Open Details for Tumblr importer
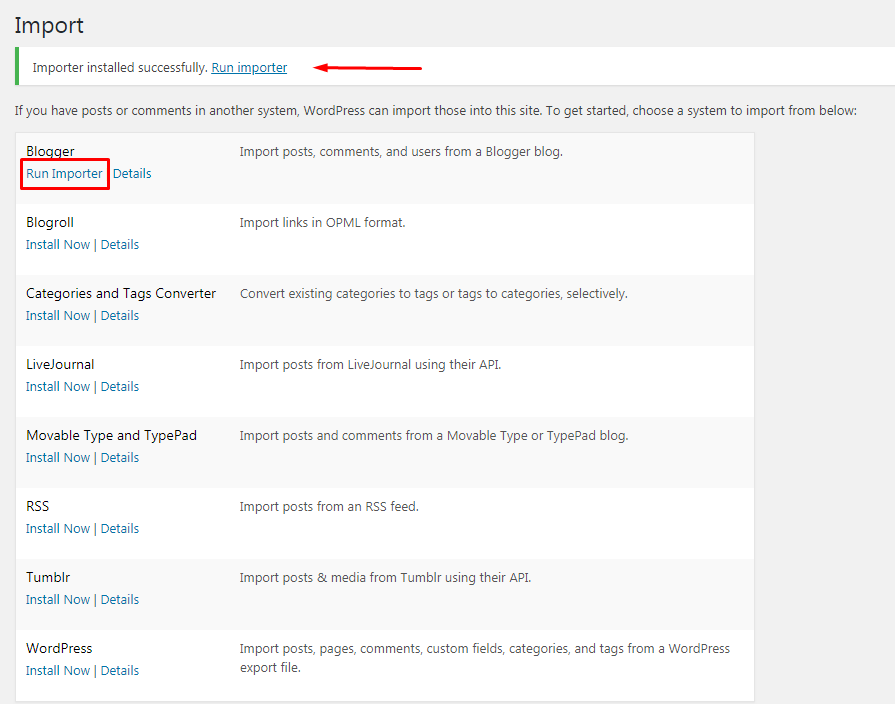Viewport: 895px width, 704px height. (x=120, y=600)
